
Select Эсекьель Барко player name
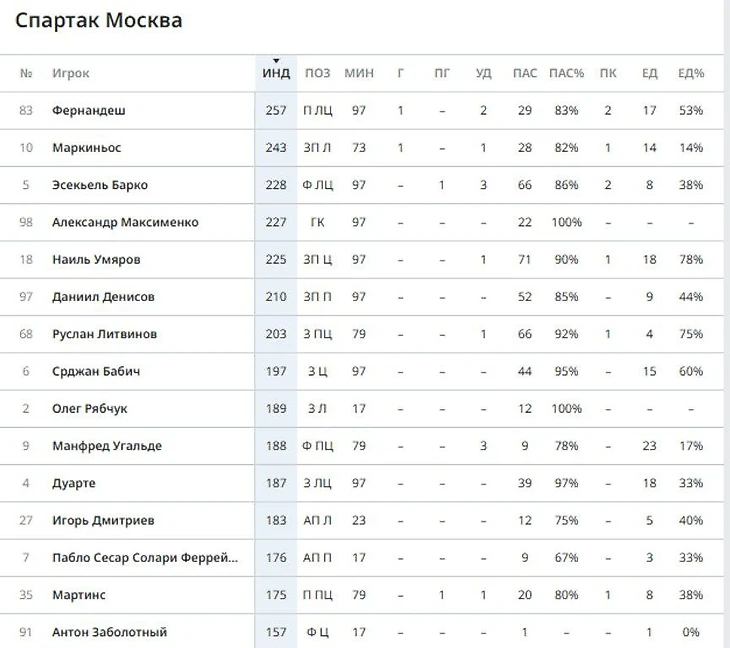click(x=99, y=185)
